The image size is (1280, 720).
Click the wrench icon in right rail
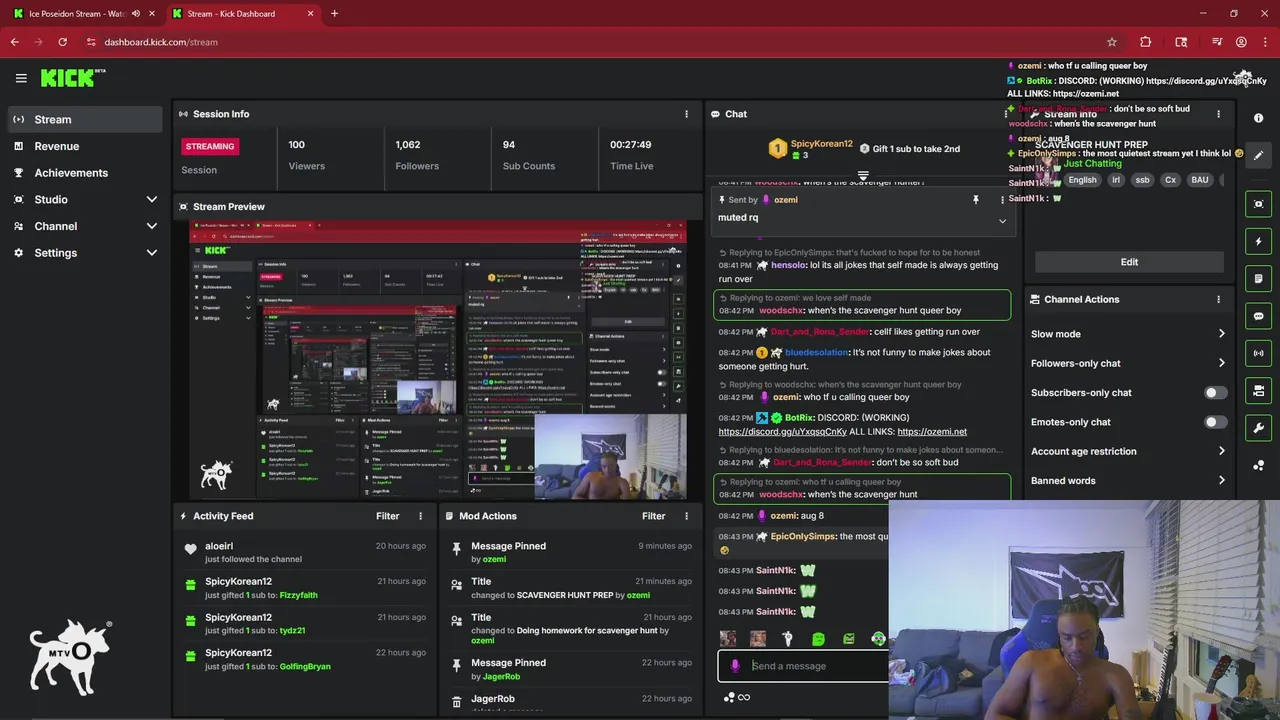(1258, 428)
